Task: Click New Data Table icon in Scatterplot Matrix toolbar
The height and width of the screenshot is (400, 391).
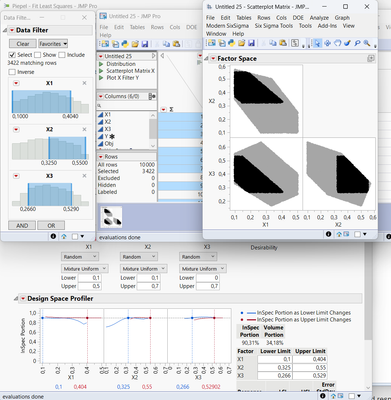Action: pyautogui.click(x=211, y=43)
